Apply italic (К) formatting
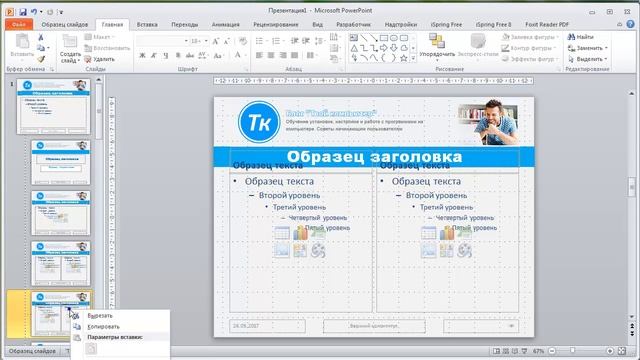 coord(154,56)
